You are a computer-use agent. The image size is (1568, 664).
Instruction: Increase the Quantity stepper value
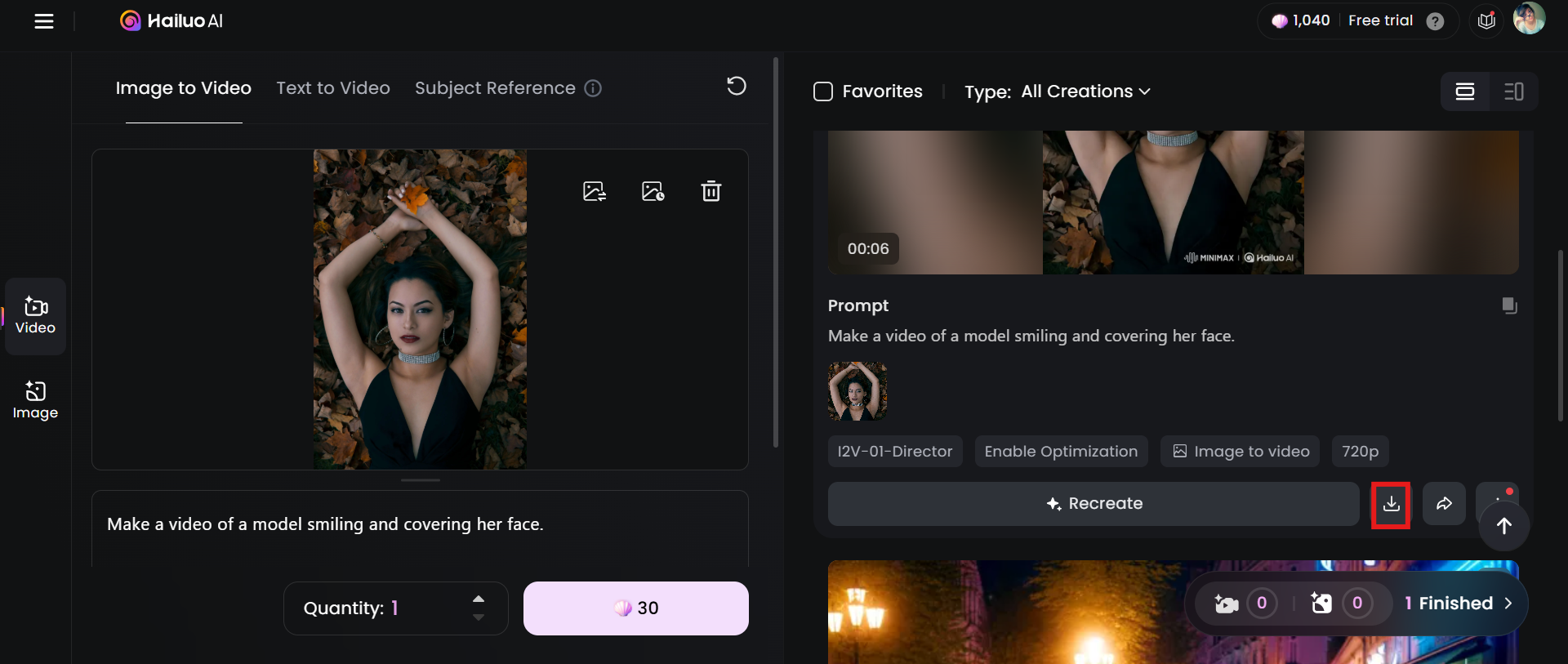[479, 599]
